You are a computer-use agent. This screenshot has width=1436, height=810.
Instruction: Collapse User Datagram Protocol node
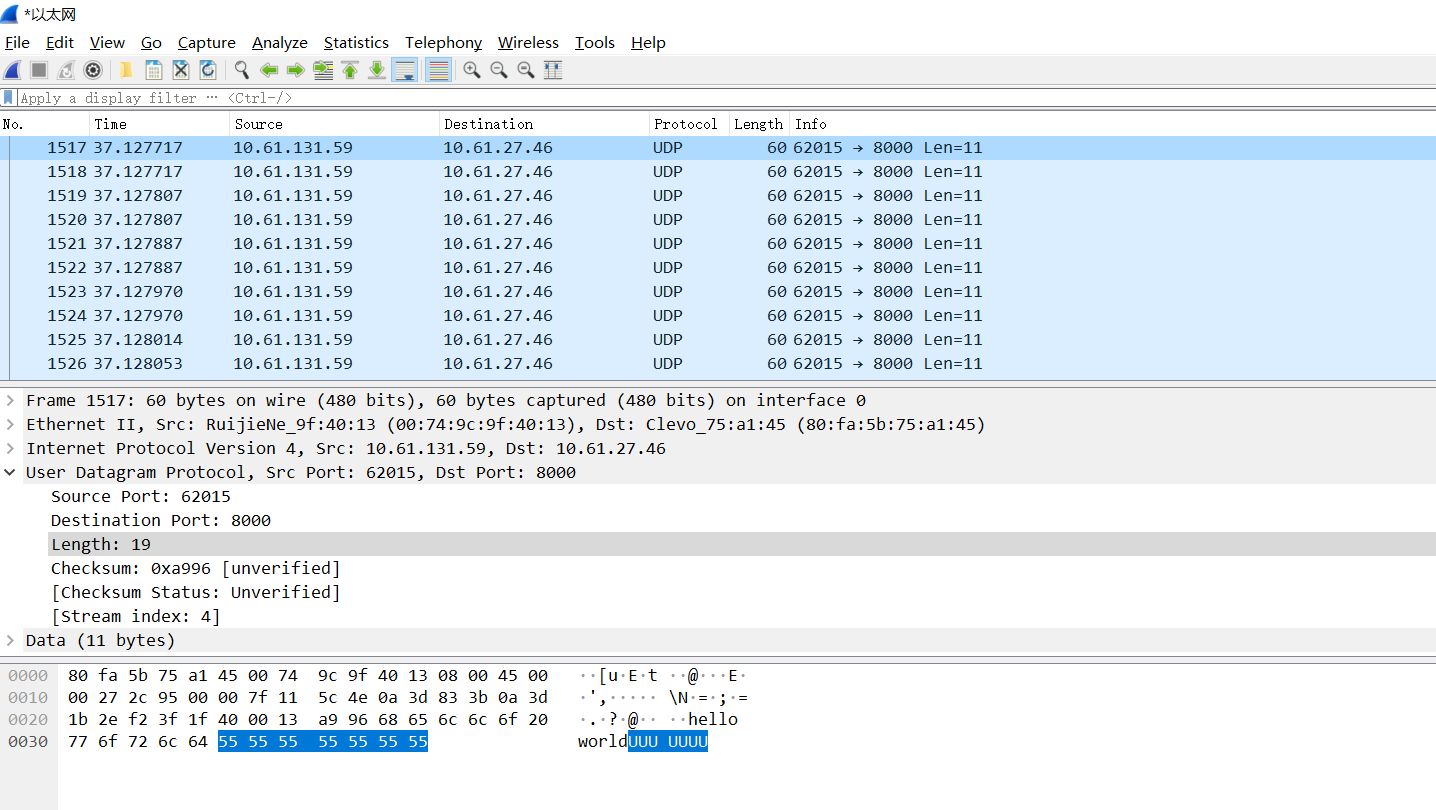[x=10, y=472]
